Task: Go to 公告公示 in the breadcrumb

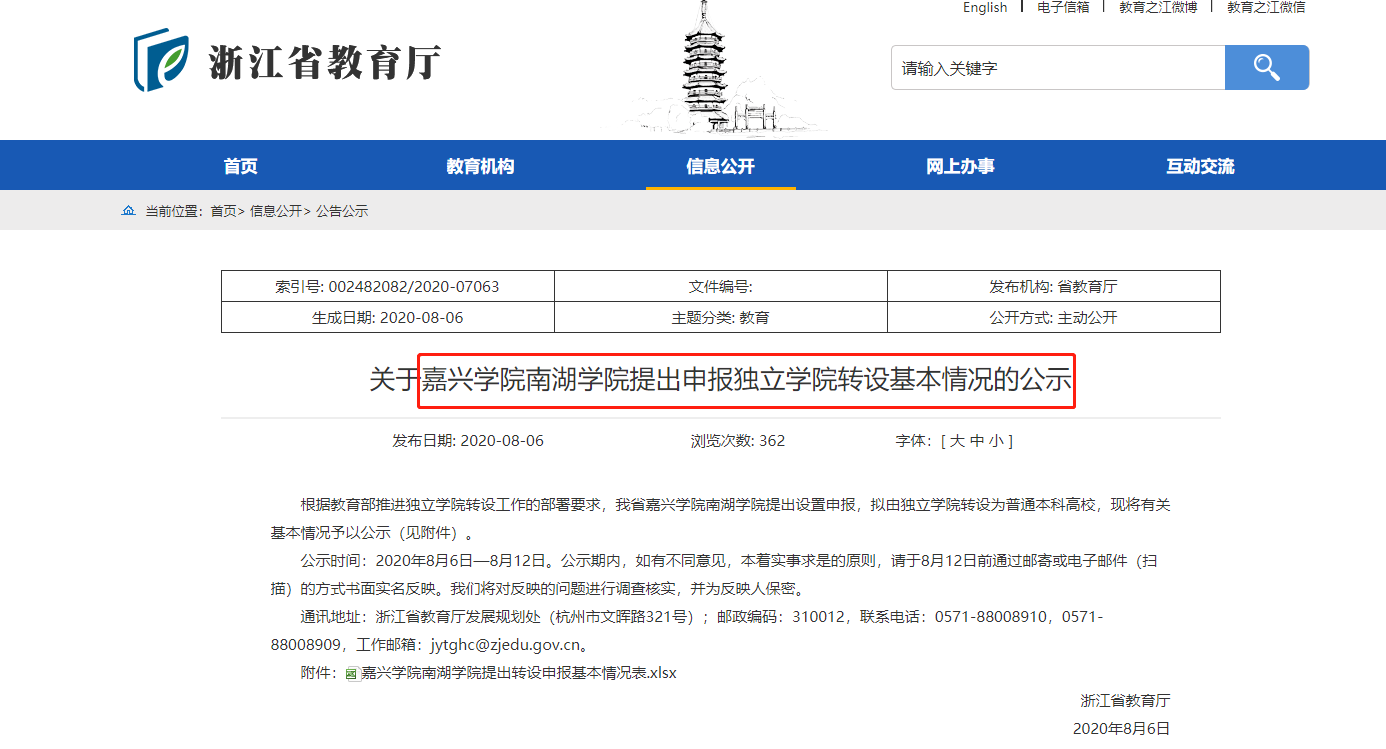Action: point(342,211)
